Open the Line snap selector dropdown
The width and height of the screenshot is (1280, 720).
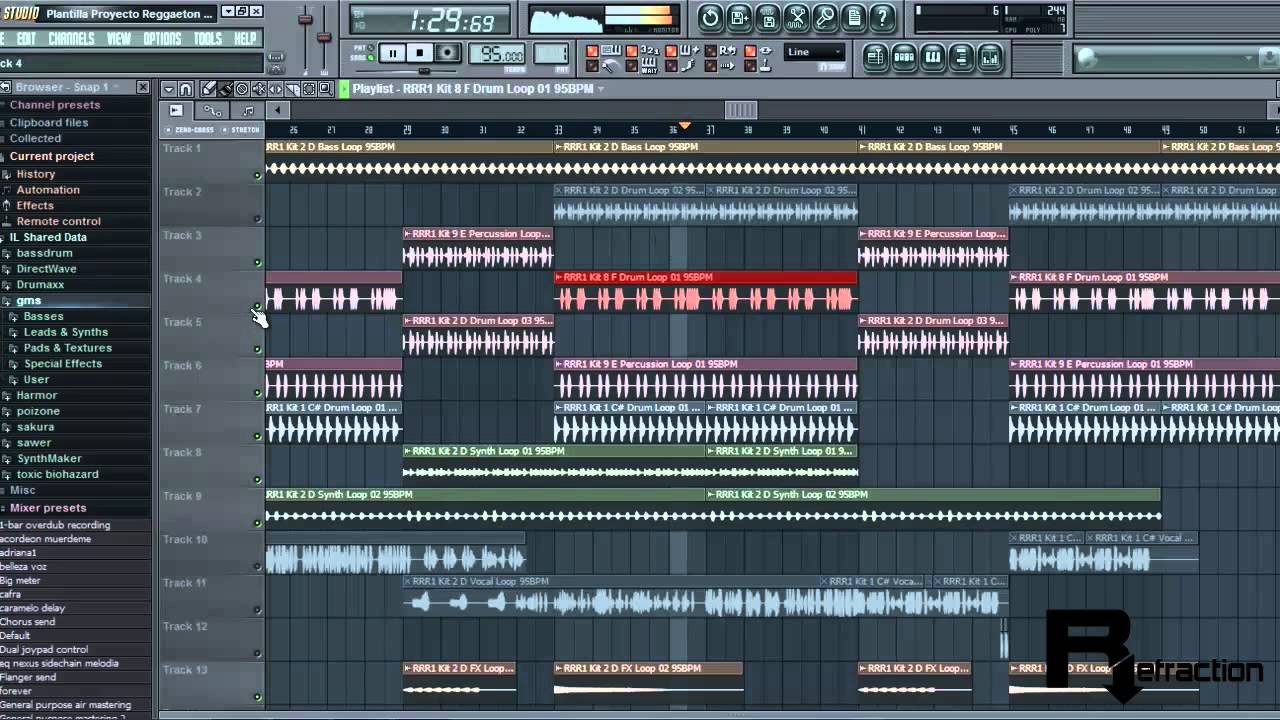pos(815,52)
